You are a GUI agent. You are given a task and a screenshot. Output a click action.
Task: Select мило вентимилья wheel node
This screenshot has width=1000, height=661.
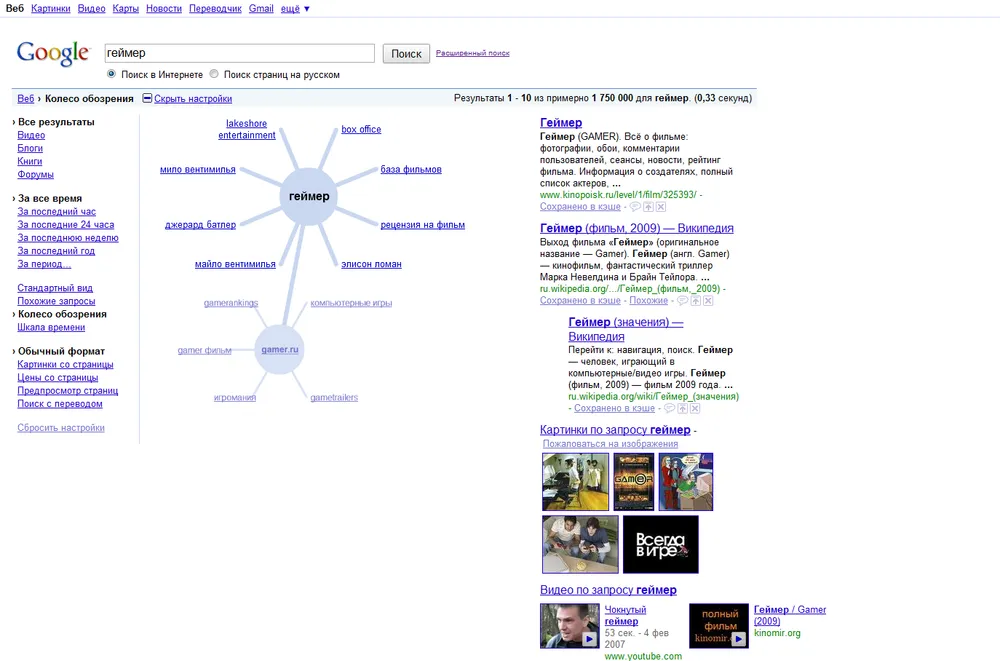(x=198, y=170)
